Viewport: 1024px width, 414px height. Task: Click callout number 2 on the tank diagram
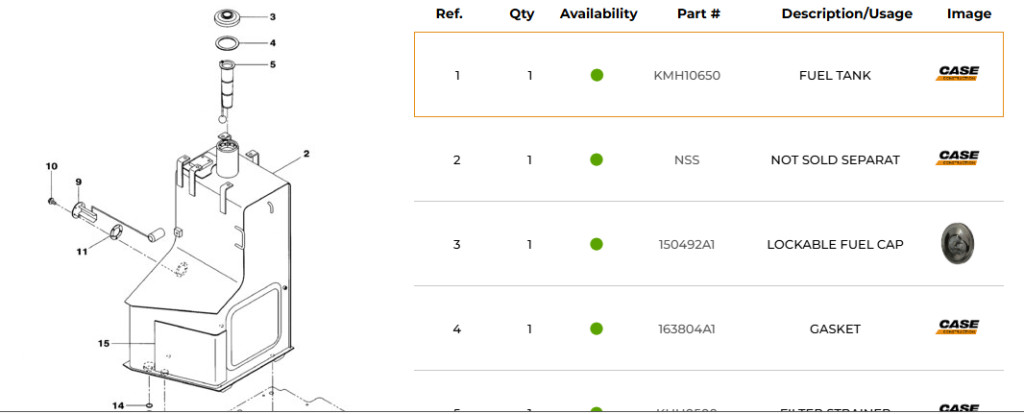tap(306, 154)
